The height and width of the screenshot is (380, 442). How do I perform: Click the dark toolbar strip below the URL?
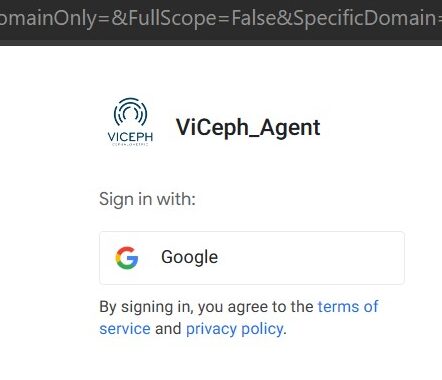point(221,42)
